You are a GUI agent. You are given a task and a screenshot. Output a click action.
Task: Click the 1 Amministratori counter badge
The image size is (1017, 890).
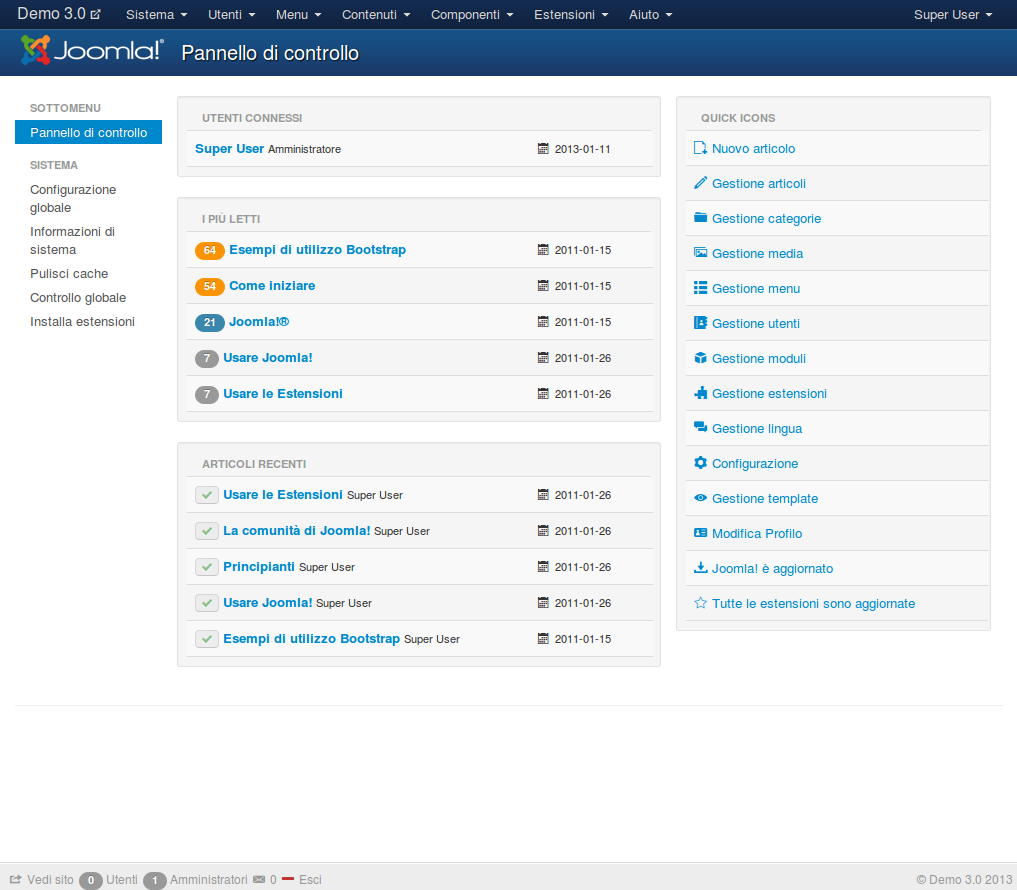pyautogui.click(x=155, y=880)
